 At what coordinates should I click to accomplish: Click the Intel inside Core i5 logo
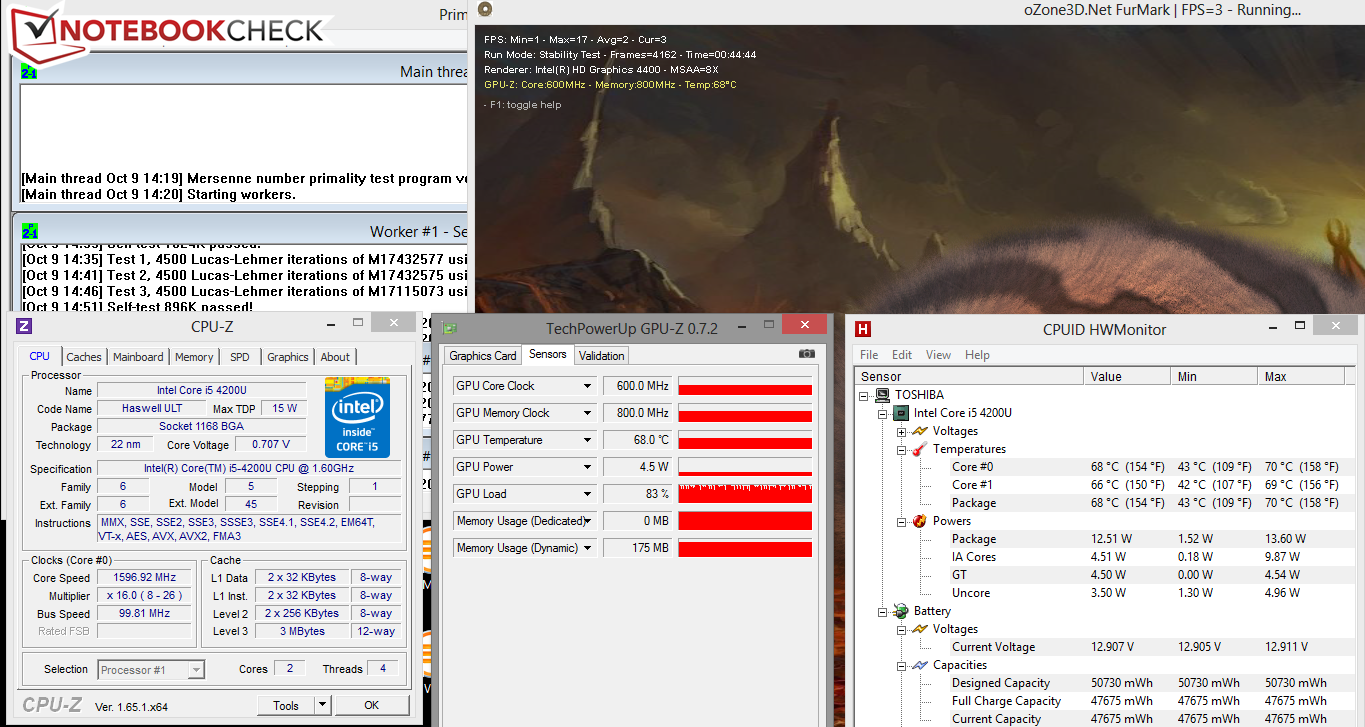pyautogui.click(x=357, y=417)
